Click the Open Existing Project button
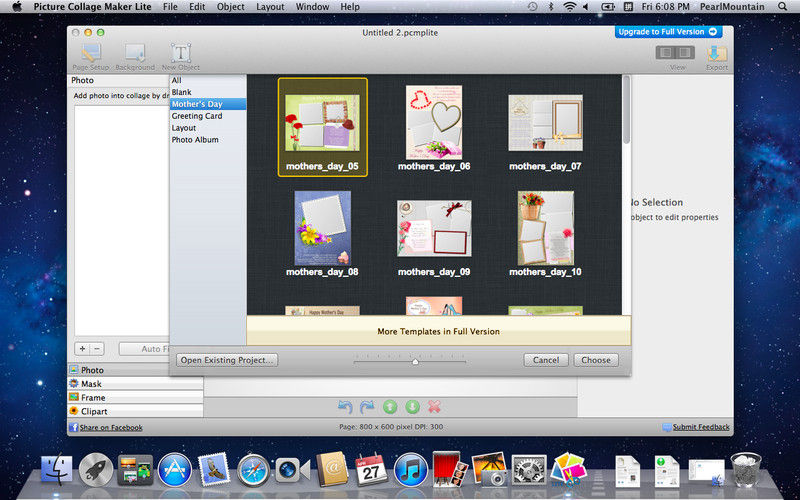 pyautogui.click(x=227, y=360)
